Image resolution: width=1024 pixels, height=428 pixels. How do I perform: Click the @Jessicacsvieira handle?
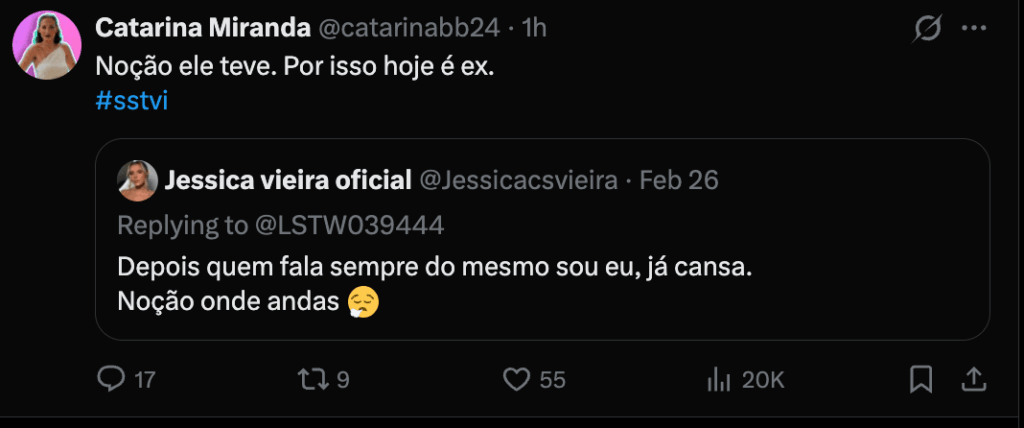(517, 181)
